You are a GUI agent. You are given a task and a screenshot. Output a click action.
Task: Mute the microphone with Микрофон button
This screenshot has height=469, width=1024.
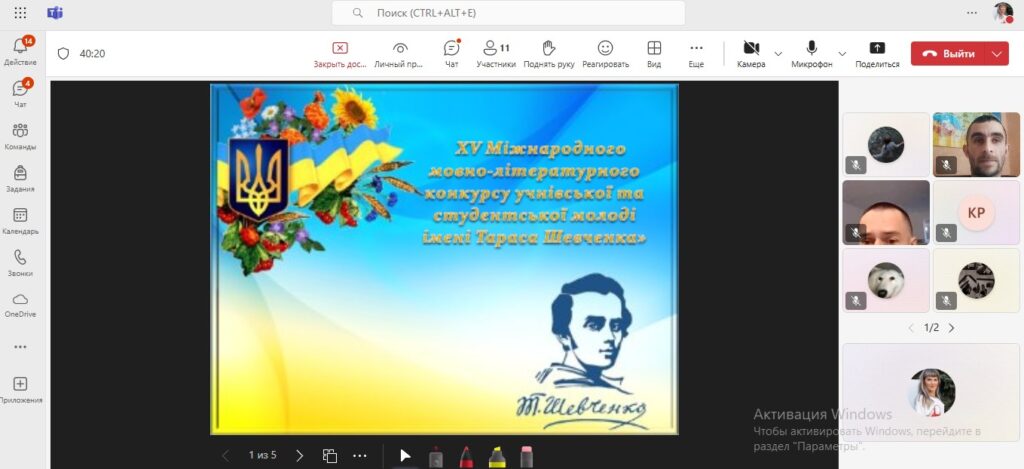pos(812,53)
